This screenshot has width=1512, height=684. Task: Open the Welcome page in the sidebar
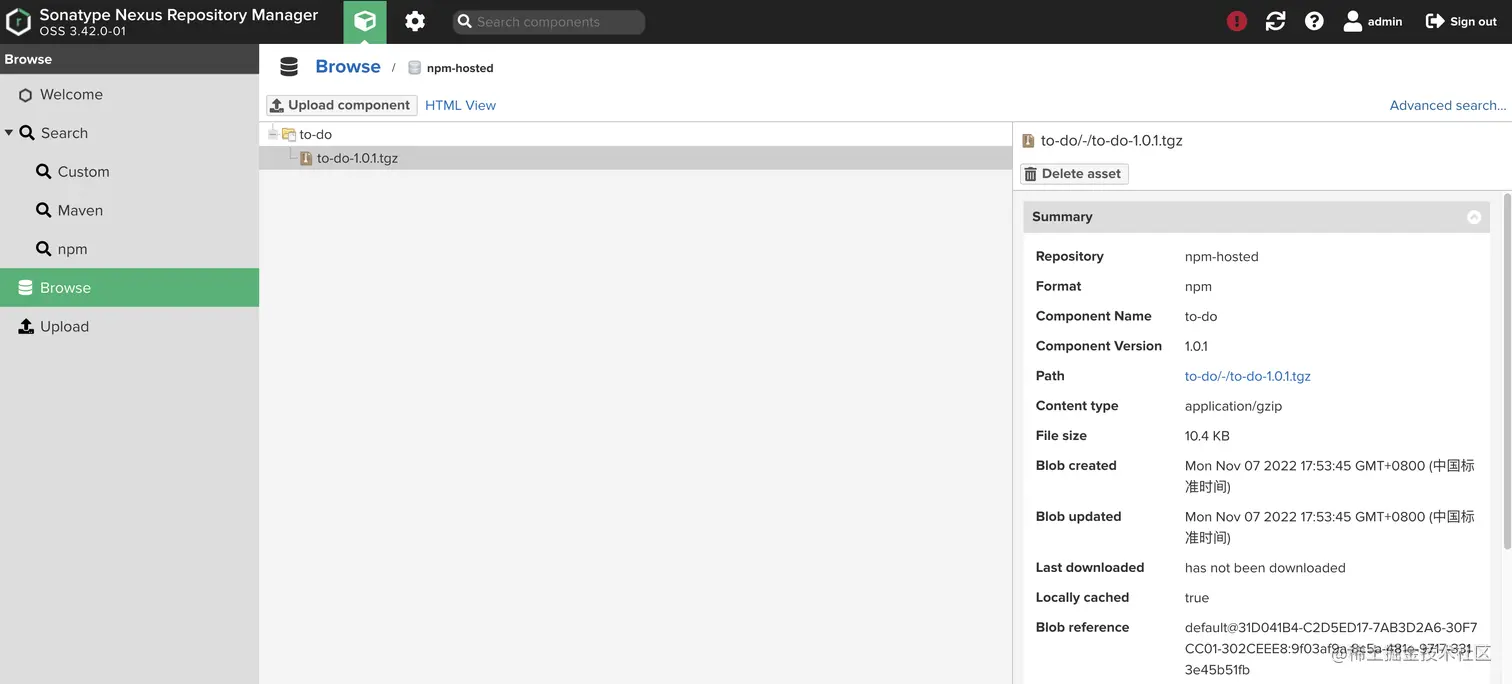129,94
